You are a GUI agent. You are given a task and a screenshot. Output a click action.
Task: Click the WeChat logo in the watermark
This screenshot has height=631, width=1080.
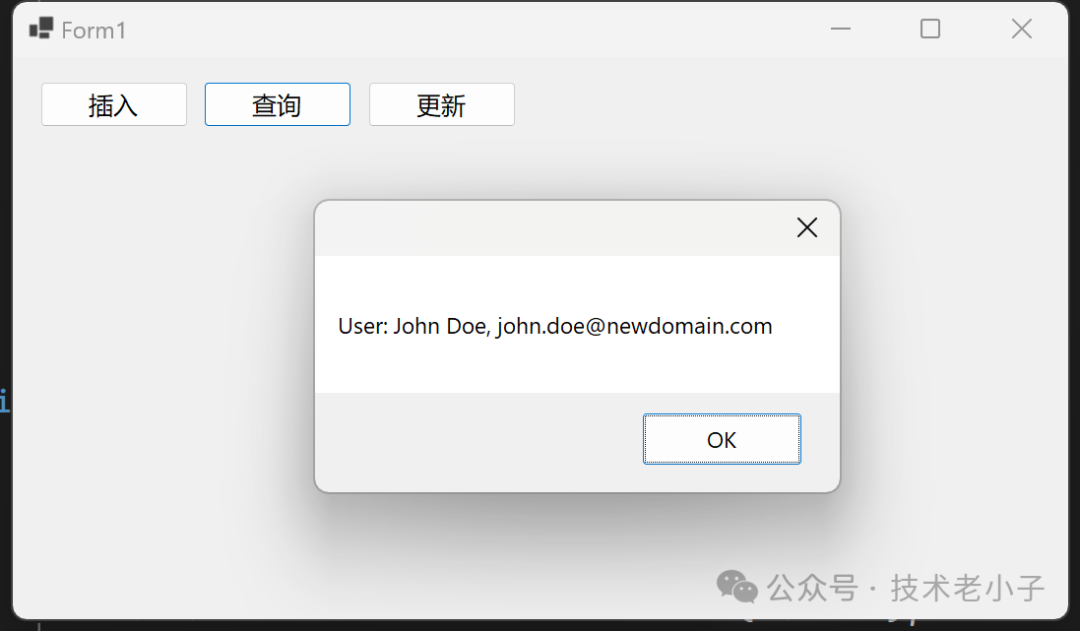pyautogui.click(x=737, y=587)
